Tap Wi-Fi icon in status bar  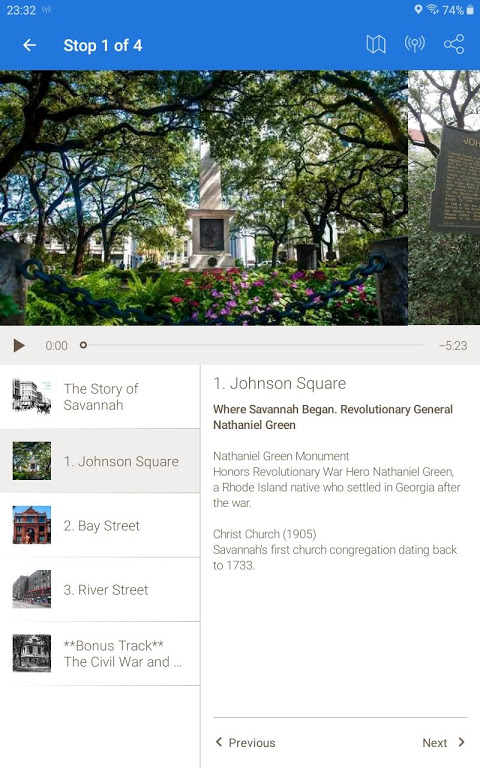(432, 9)
